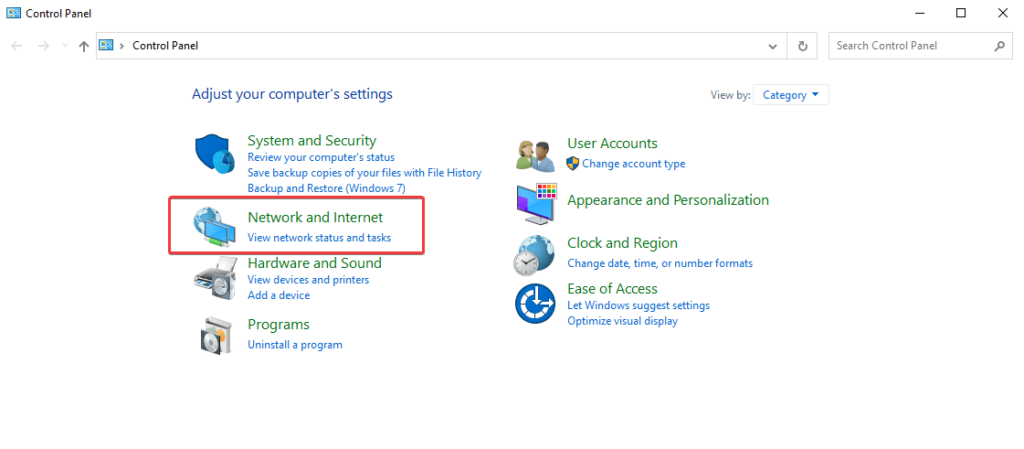Open the Programs disc box icon
This screenshot has width=1024, height=449.
215,335
